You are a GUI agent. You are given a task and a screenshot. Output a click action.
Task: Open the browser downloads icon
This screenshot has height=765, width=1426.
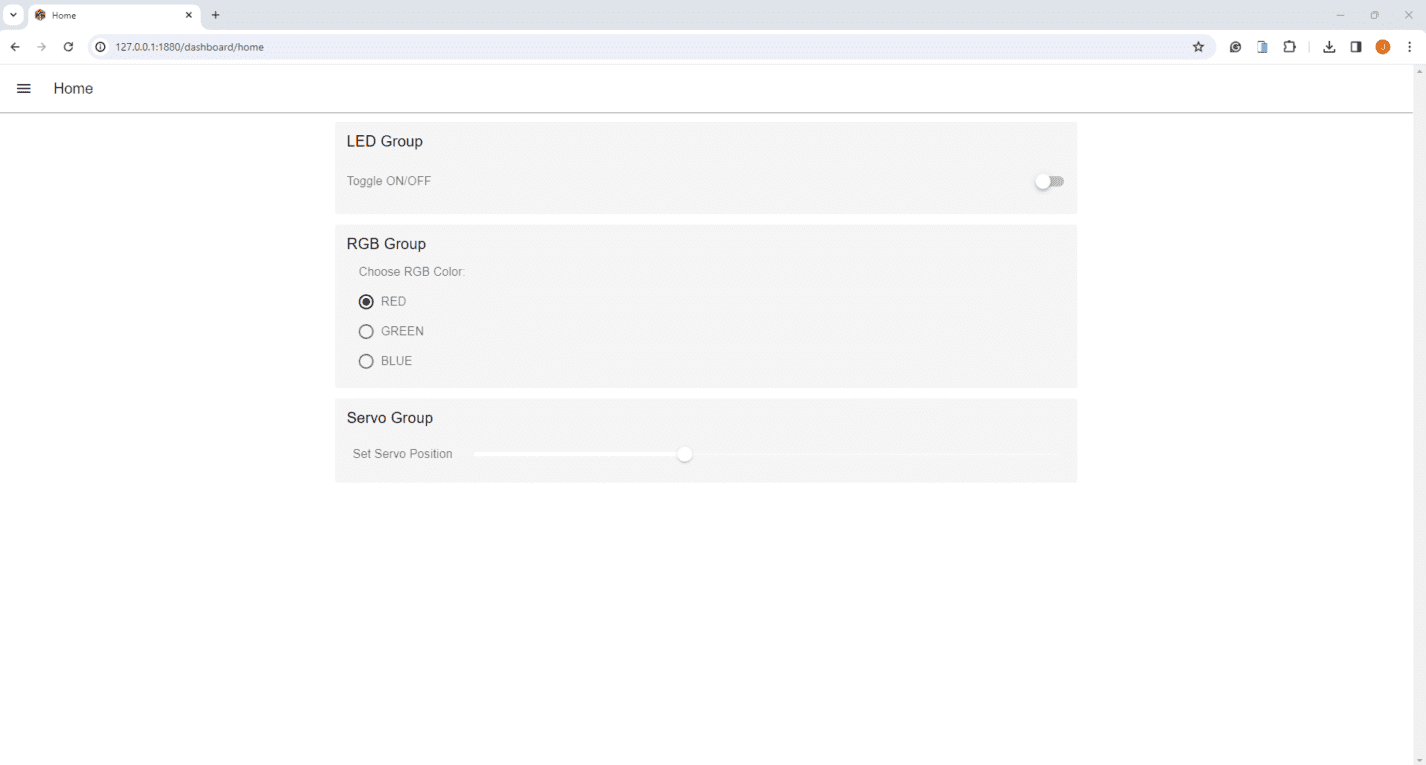1329,47
